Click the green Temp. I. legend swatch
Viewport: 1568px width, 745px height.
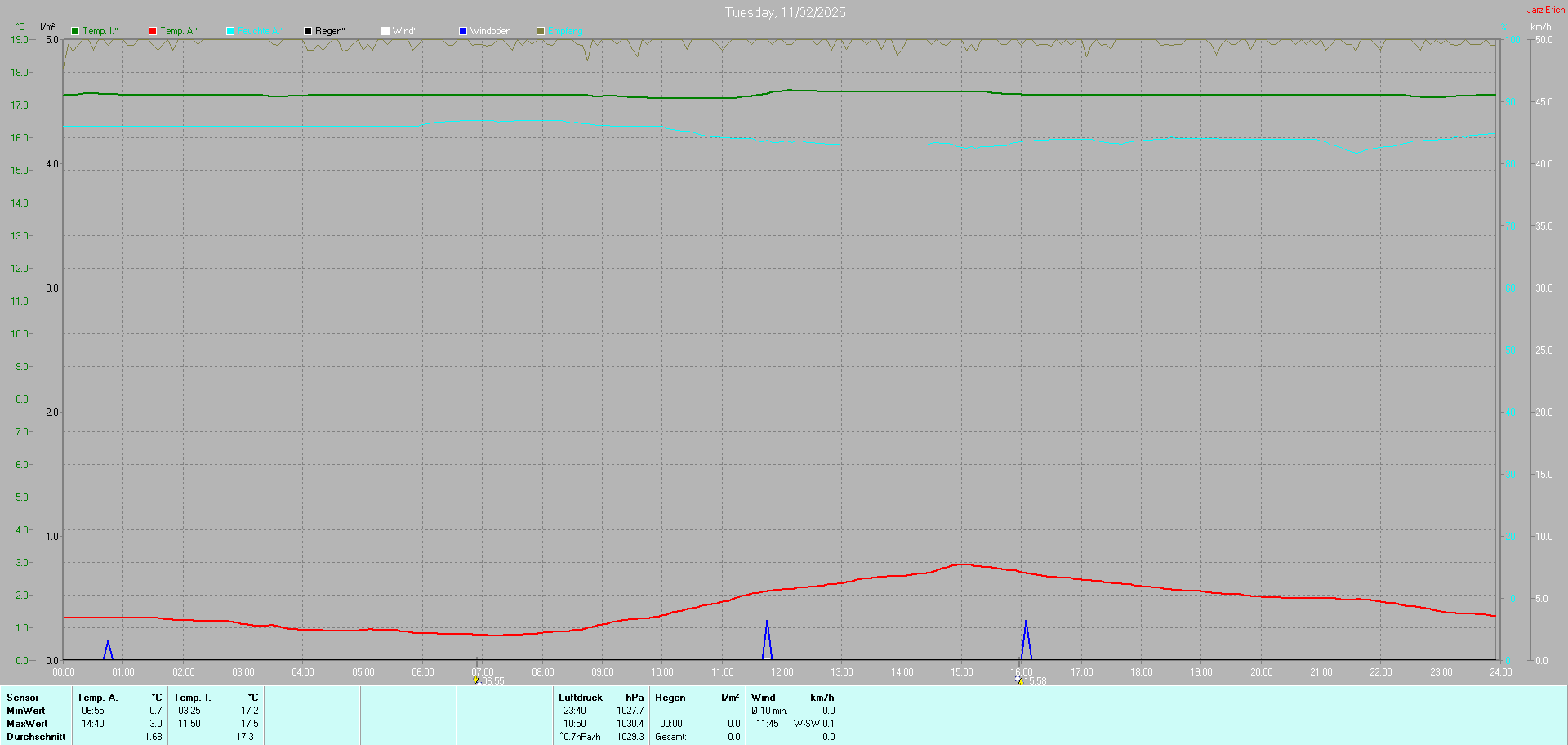coord(75,31)
